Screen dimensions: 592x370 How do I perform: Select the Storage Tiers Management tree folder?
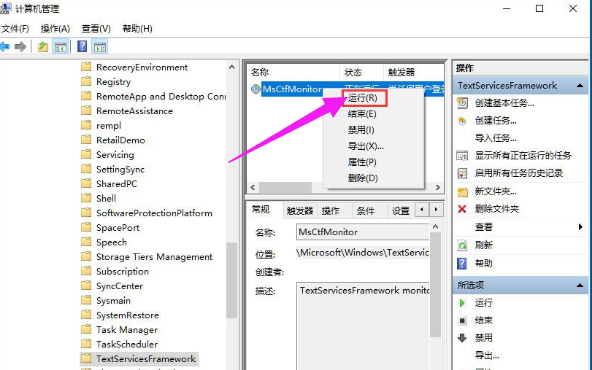[154, 257]
